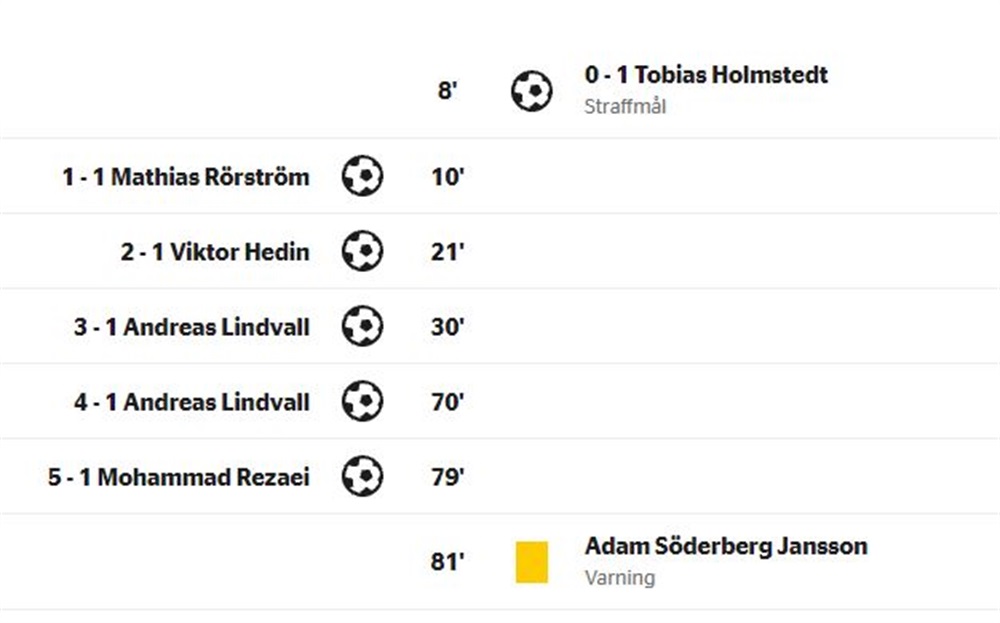Click the yellow card icon at 81'
The image size is (1000, 623).
point(532,562)
